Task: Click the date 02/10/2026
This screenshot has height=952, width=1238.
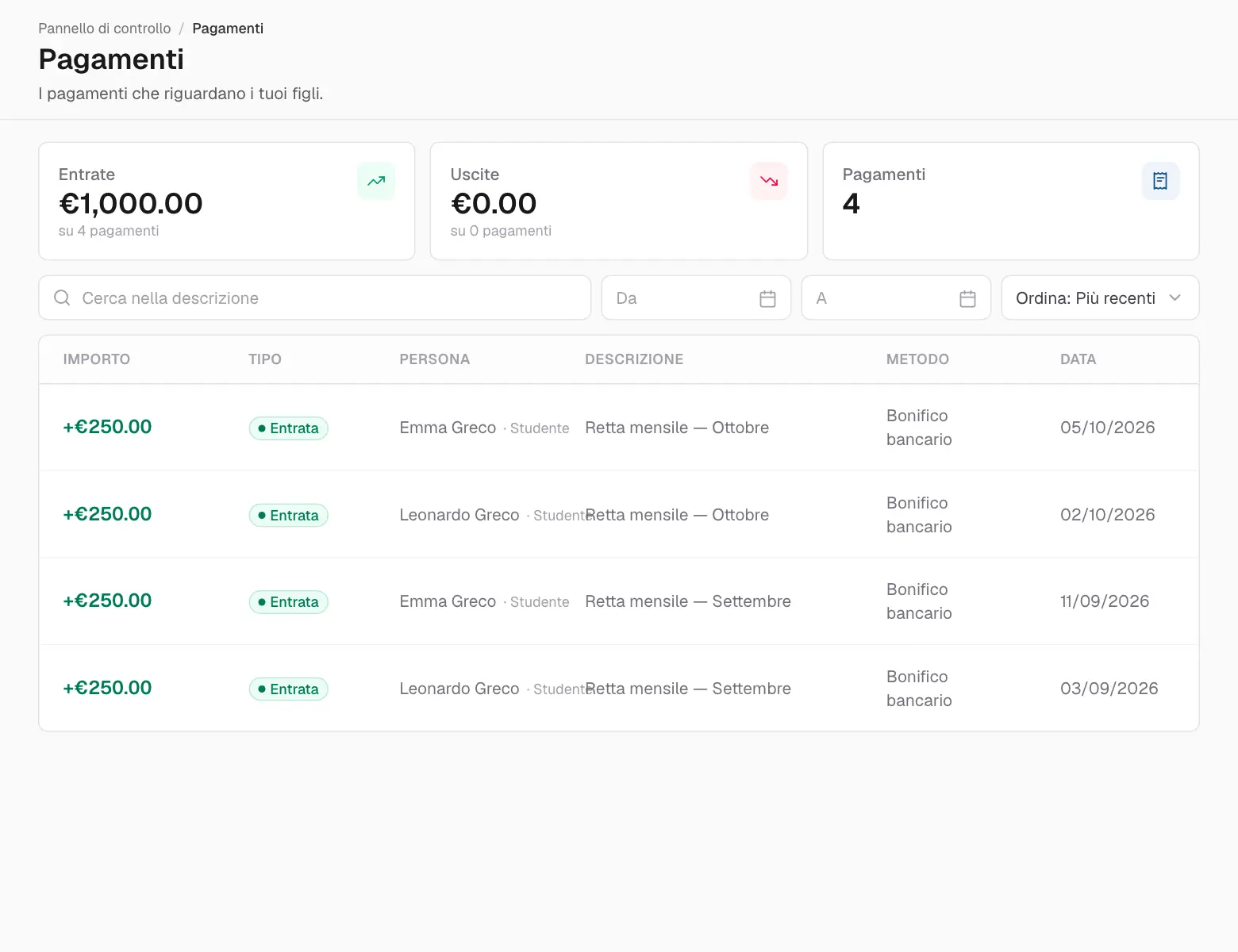Action: pyautogui.click(x=1108, y=515)
